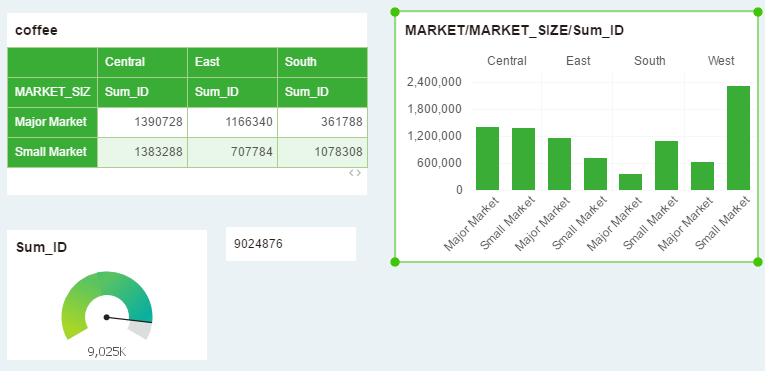The width and height of the screenshot is (765, 371).
Task: Click the 1,800,000 axis label
Action: [x=435, y=108]
